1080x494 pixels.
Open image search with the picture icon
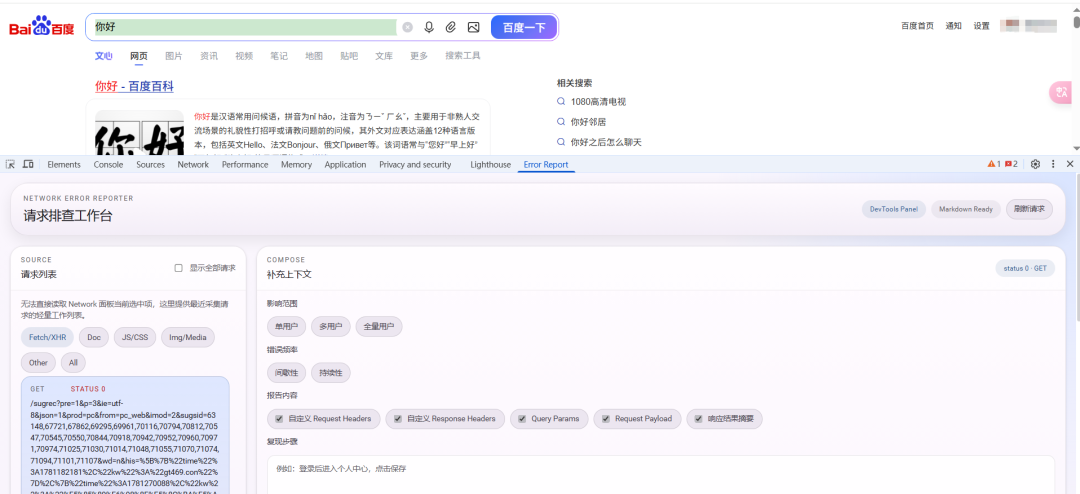coord(473,28)
